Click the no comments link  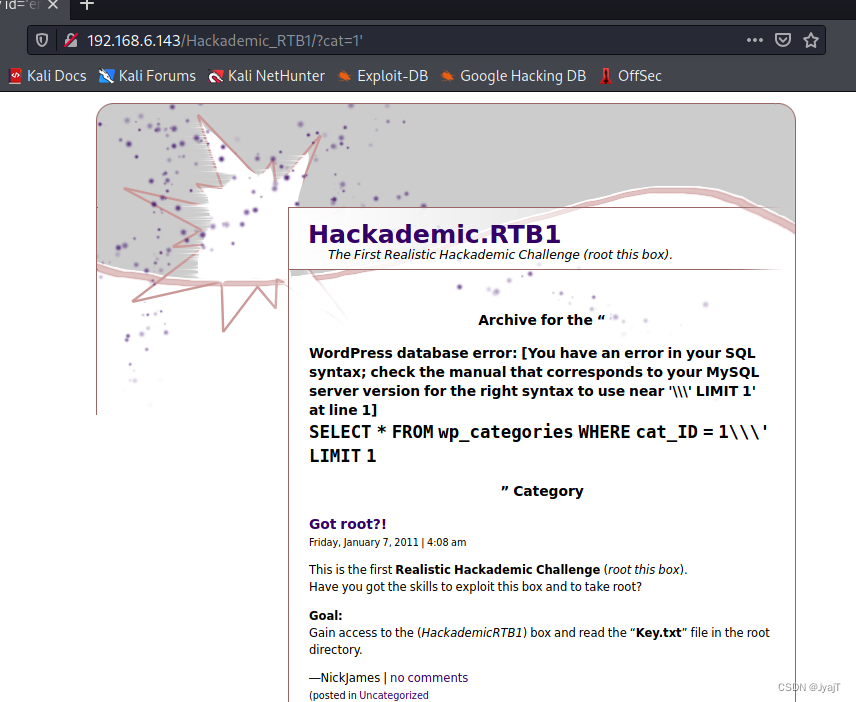click(x=429, y=677)
